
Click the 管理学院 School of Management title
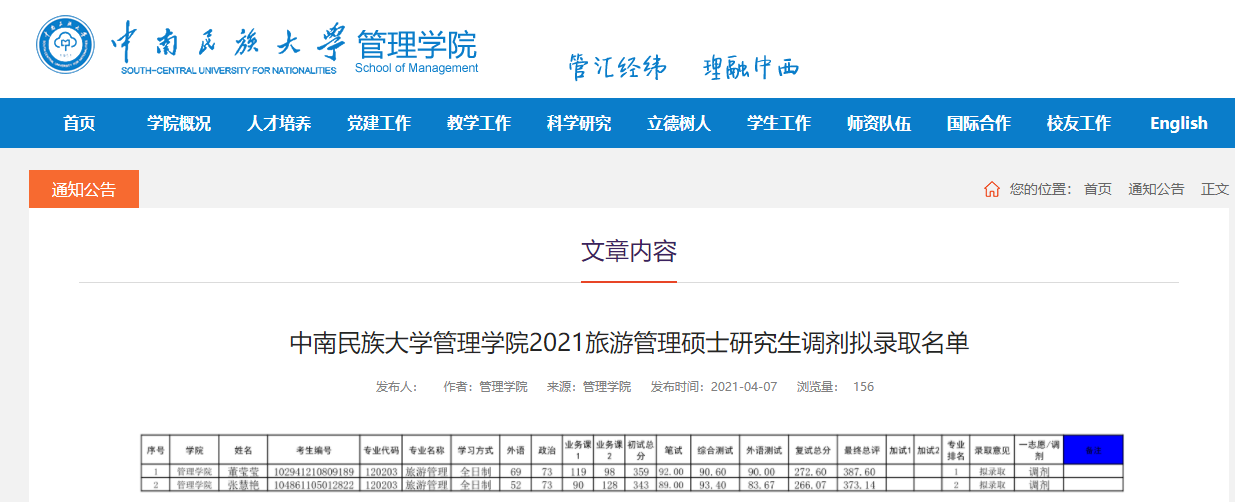pyautogui.click(x=416, y=52)
